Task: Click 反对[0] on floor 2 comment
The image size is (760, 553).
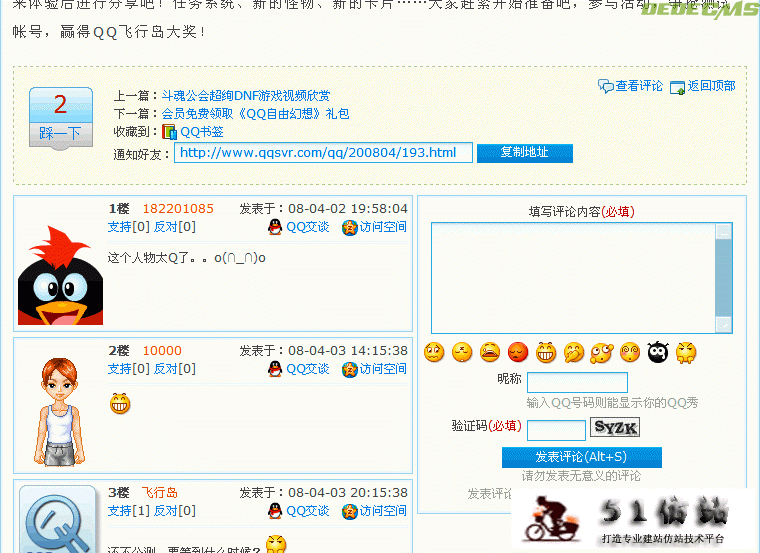Action: click(174, 369)
